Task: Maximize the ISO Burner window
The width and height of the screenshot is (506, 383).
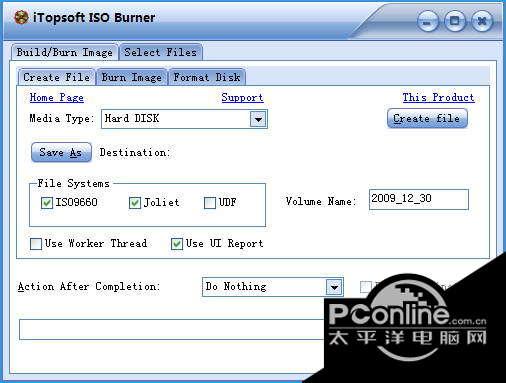Action: (x=455, y=21)
